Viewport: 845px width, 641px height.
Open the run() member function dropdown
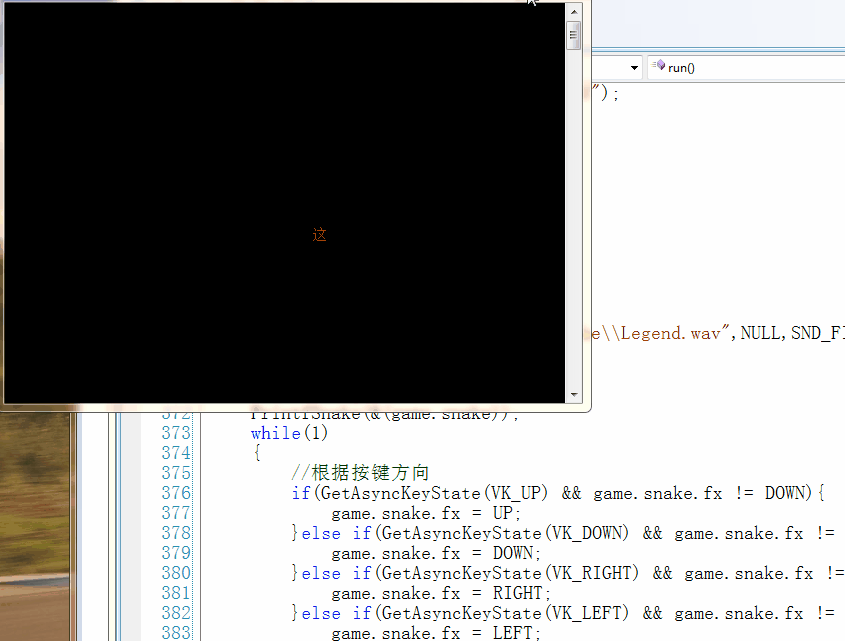pos(746,67)
